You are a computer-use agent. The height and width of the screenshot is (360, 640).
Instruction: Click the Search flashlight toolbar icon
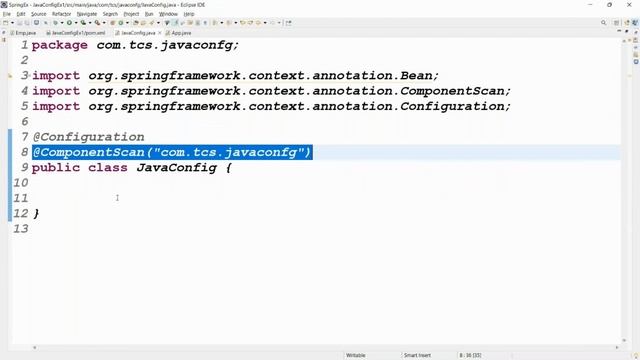point(151,23)
